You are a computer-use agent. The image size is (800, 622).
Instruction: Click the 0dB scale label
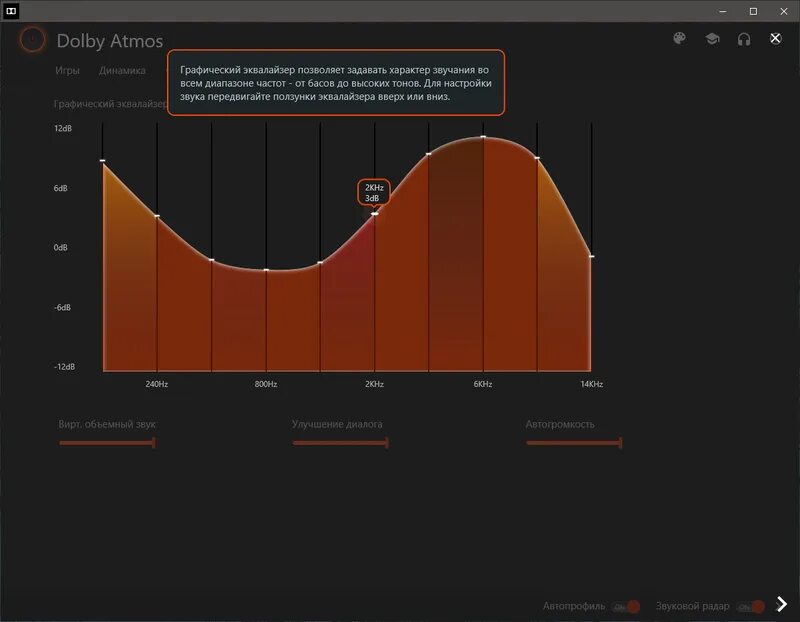60,247
